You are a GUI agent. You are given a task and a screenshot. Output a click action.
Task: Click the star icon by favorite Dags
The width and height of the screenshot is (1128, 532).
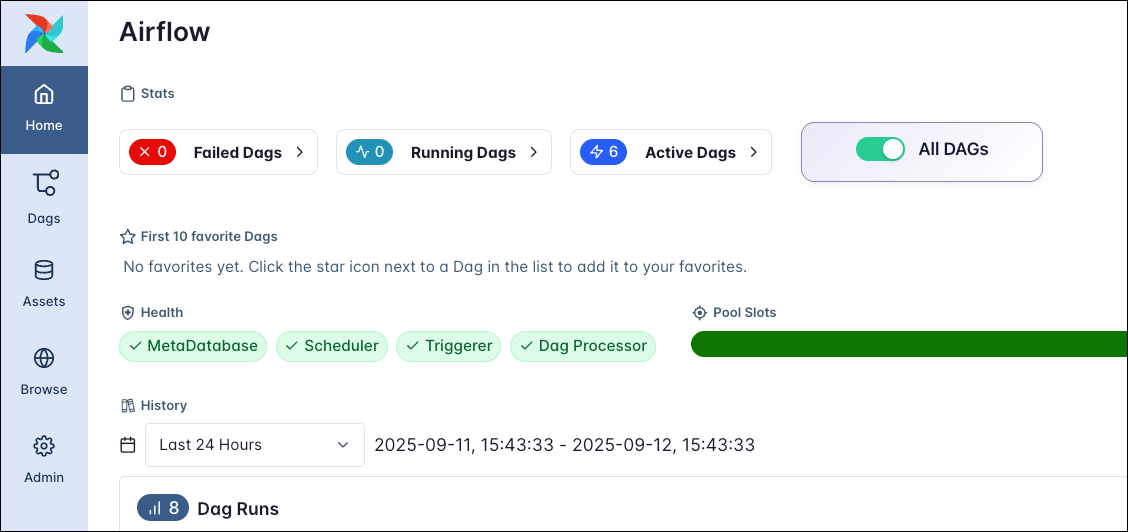128,237
